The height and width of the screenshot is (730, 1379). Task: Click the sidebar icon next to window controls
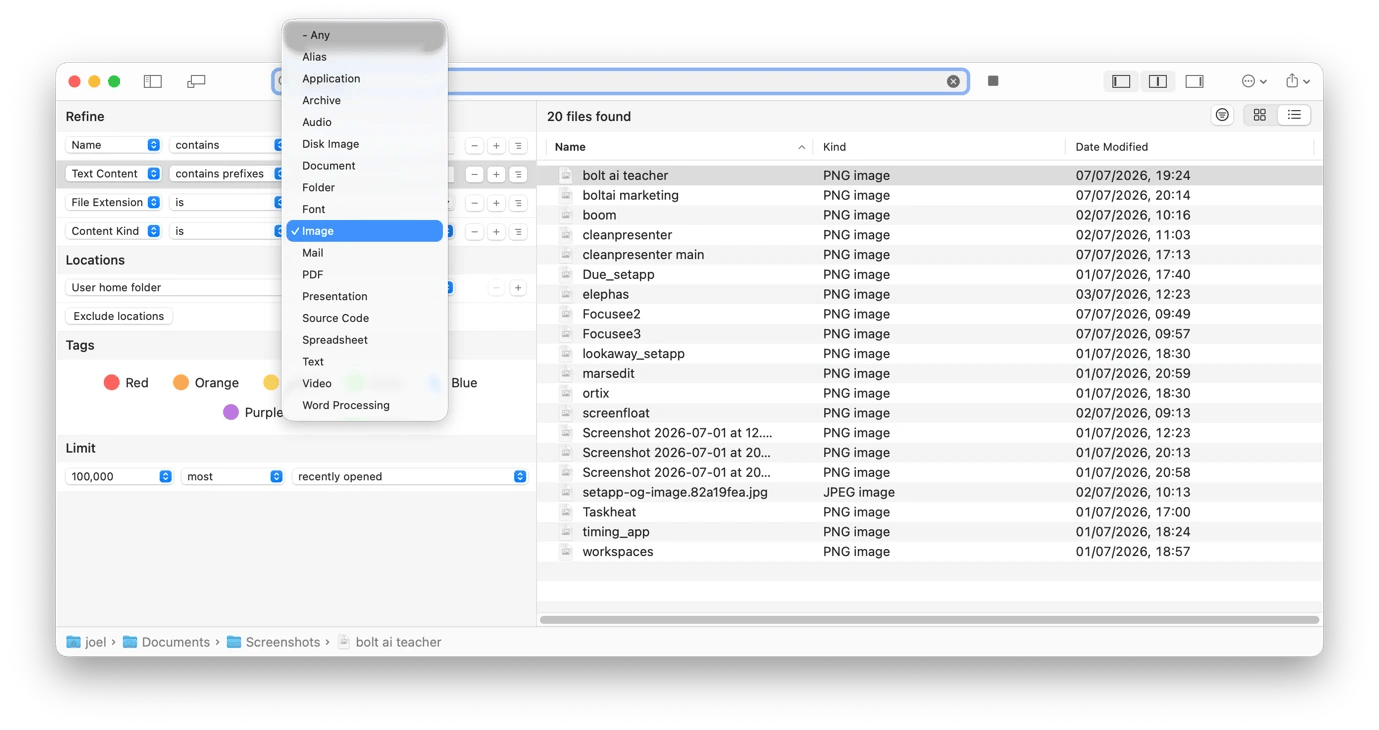click(x=153, y=81)
